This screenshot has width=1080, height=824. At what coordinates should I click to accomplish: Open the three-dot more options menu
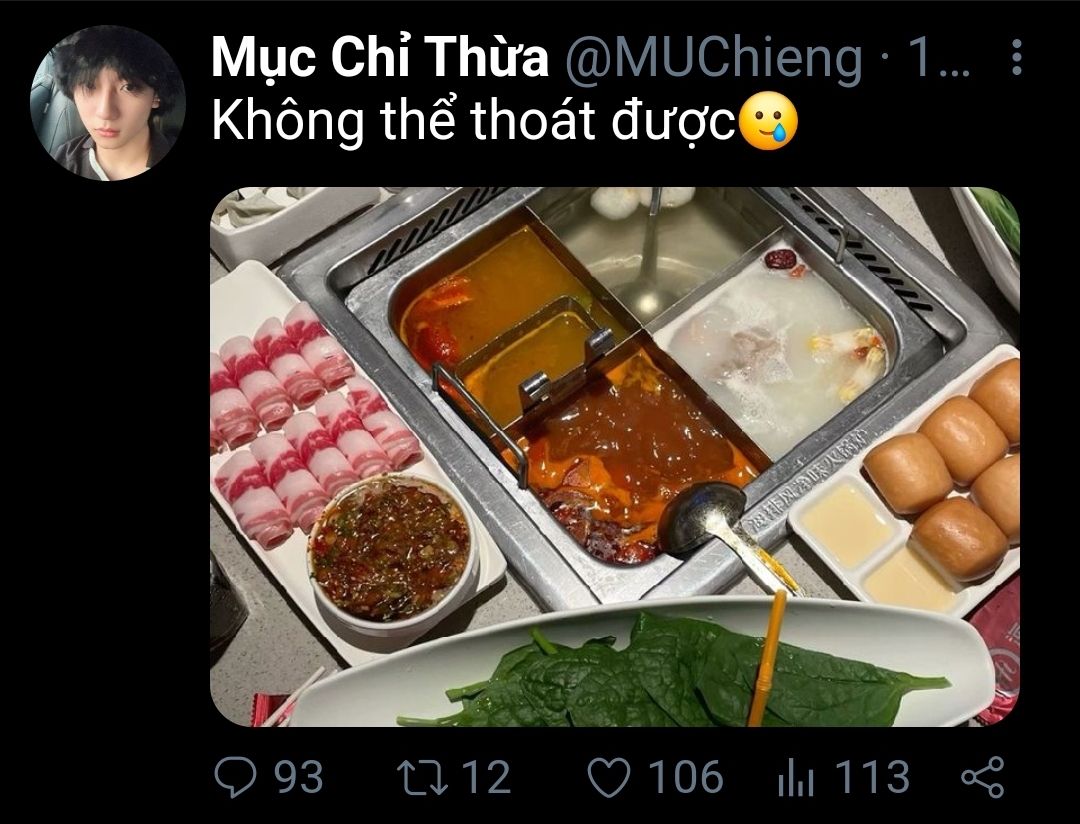click(x=1017, y=57)
